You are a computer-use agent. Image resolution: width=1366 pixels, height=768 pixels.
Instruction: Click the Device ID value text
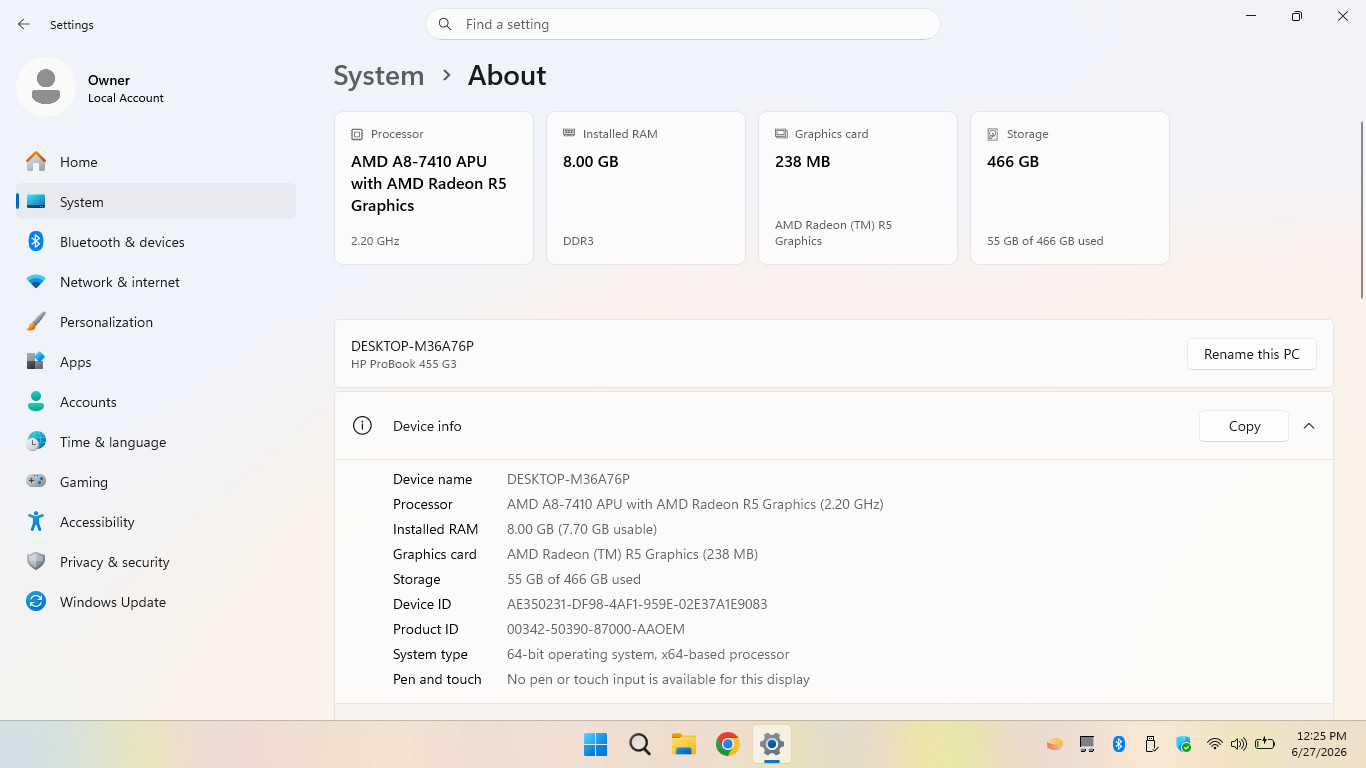(637, 604)
